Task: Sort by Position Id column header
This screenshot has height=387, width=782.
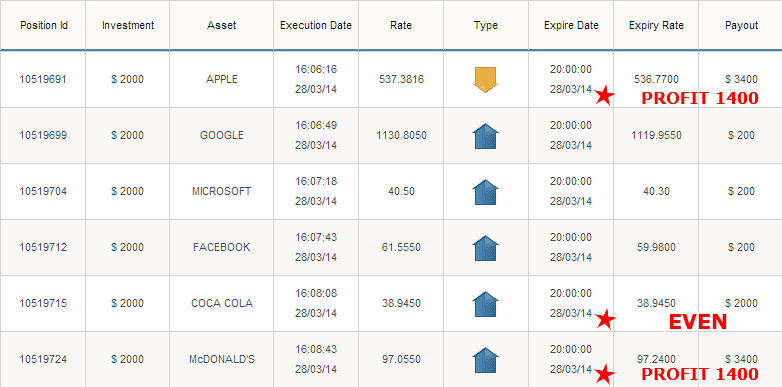Action: pyautogui.click(x=44, y=25)
